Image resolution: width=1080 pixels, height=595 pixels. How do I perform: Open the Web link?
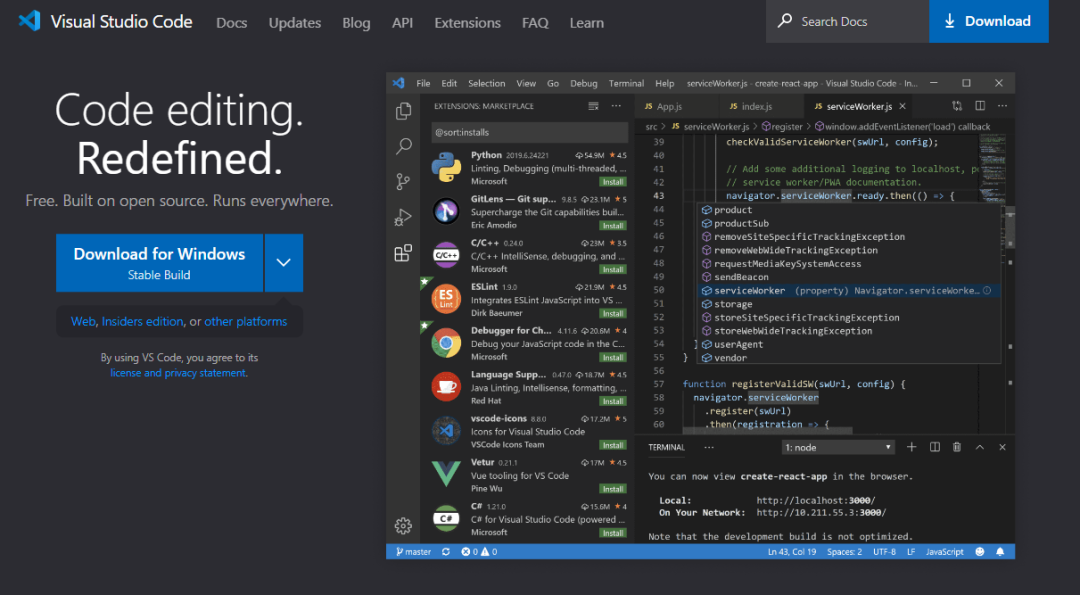(x=83, y=322)
